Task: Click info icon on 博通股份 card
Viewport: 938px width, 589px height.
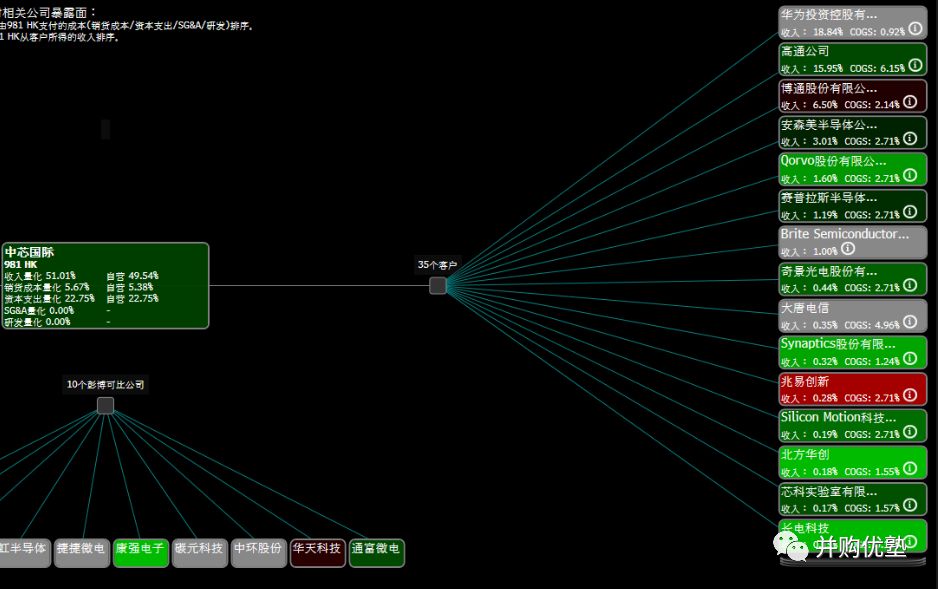Action: click(910, 102)
